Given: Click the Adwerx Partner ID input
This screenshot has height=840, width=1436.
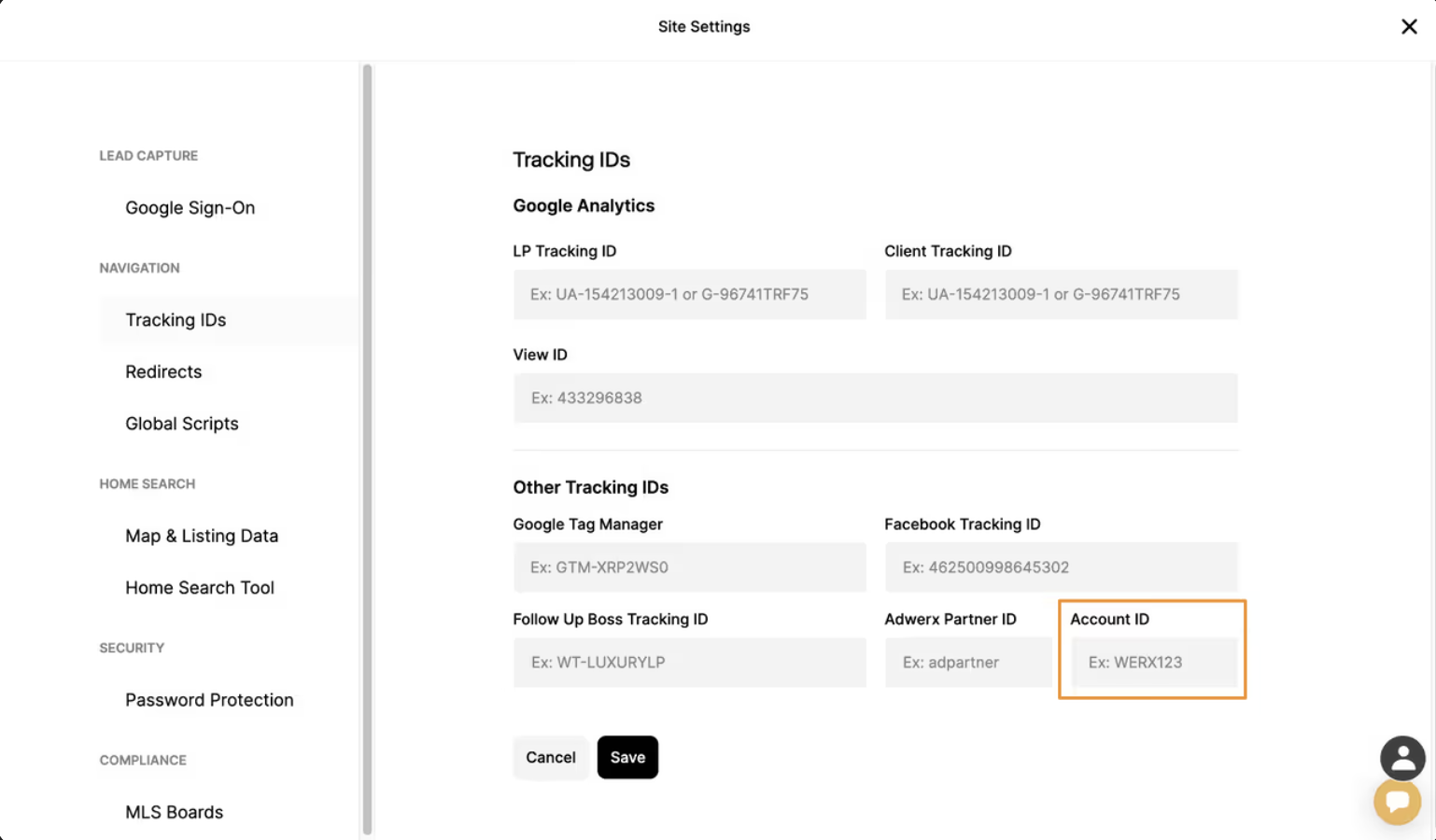Looking at the screenshot, I should (967, 663).
